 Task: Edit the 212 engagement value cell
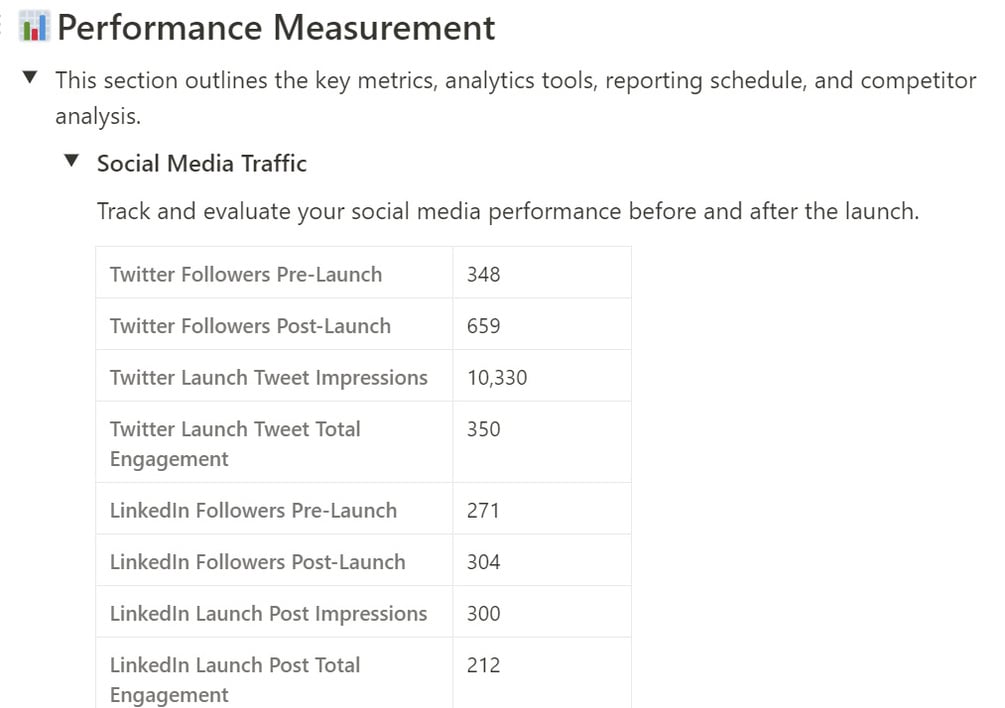[x=542, y=673]
